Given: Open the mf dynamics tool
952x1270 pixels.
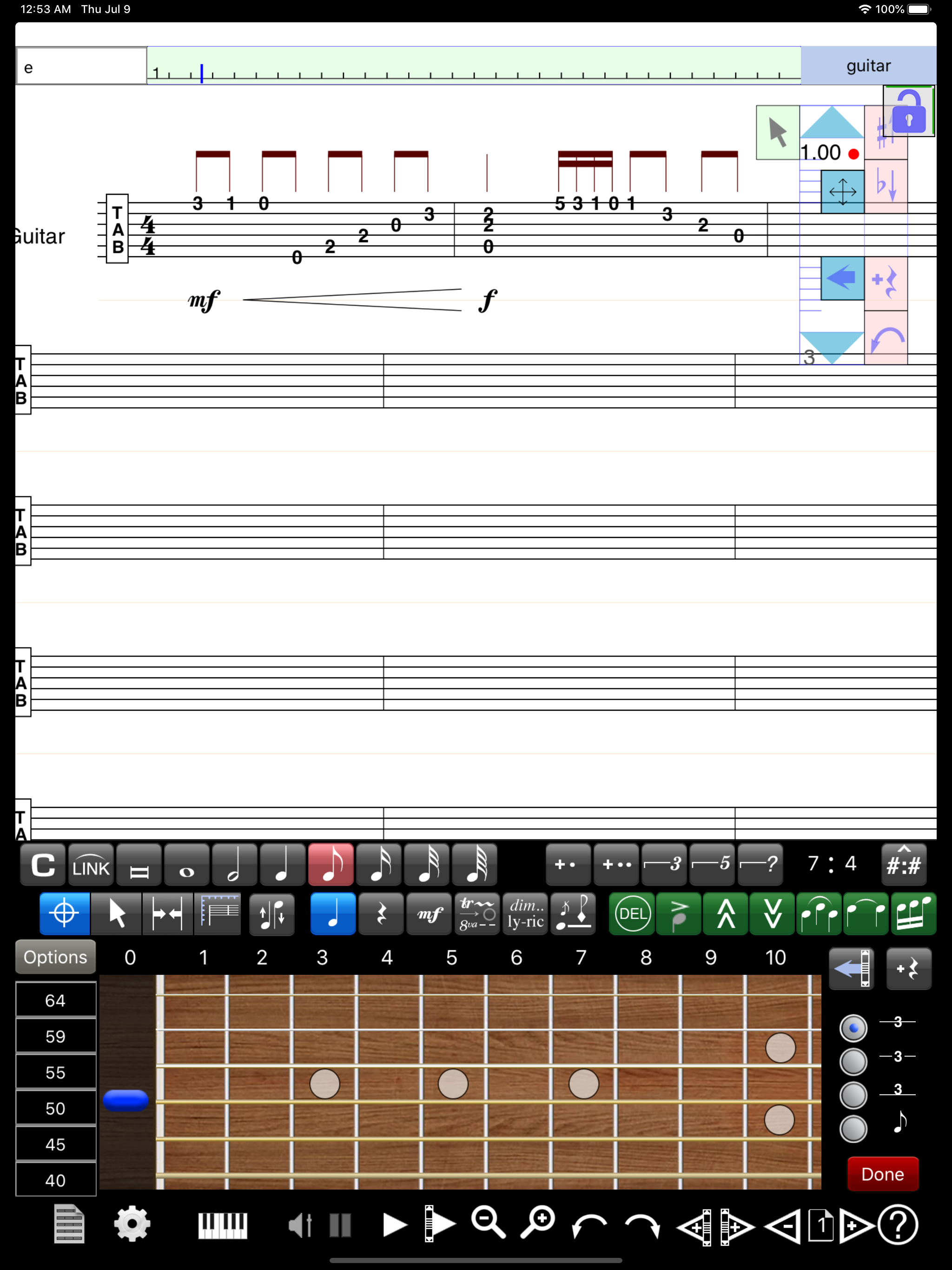Looking at the screenshot, I should pyautogui.click(x=430, y=913).
